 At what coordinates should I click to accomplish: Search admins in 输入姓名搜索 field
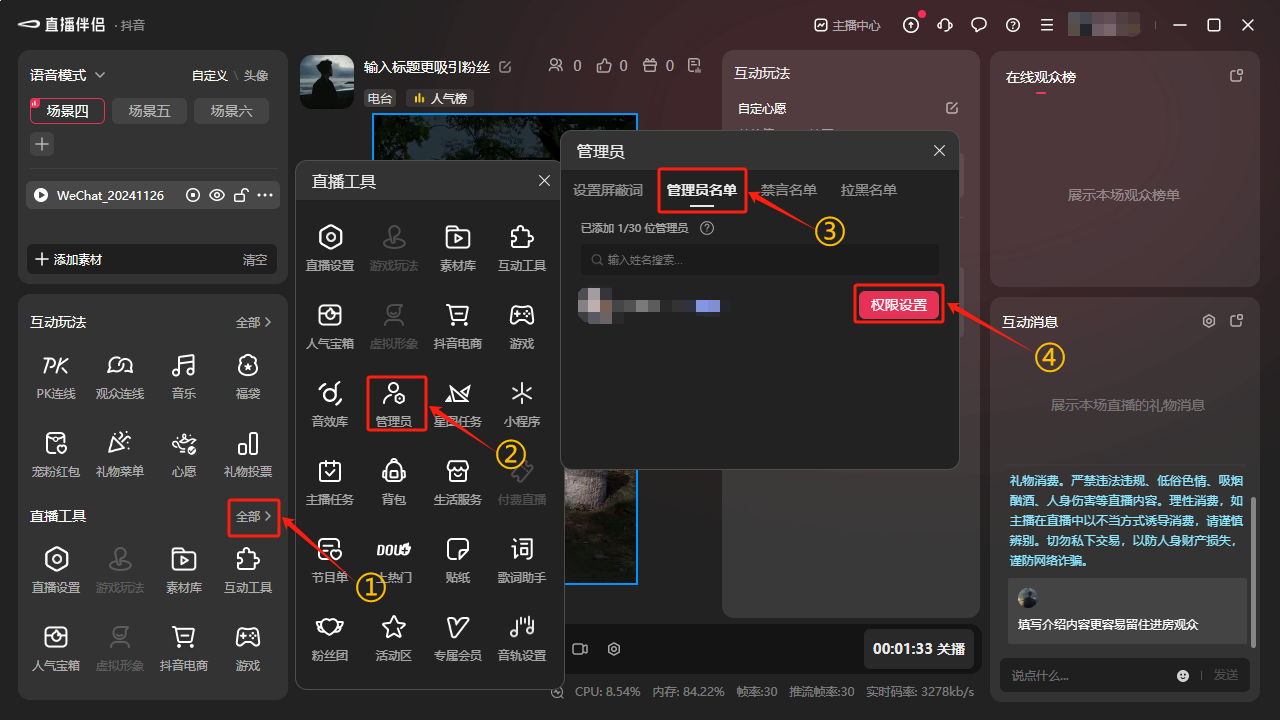760,259
